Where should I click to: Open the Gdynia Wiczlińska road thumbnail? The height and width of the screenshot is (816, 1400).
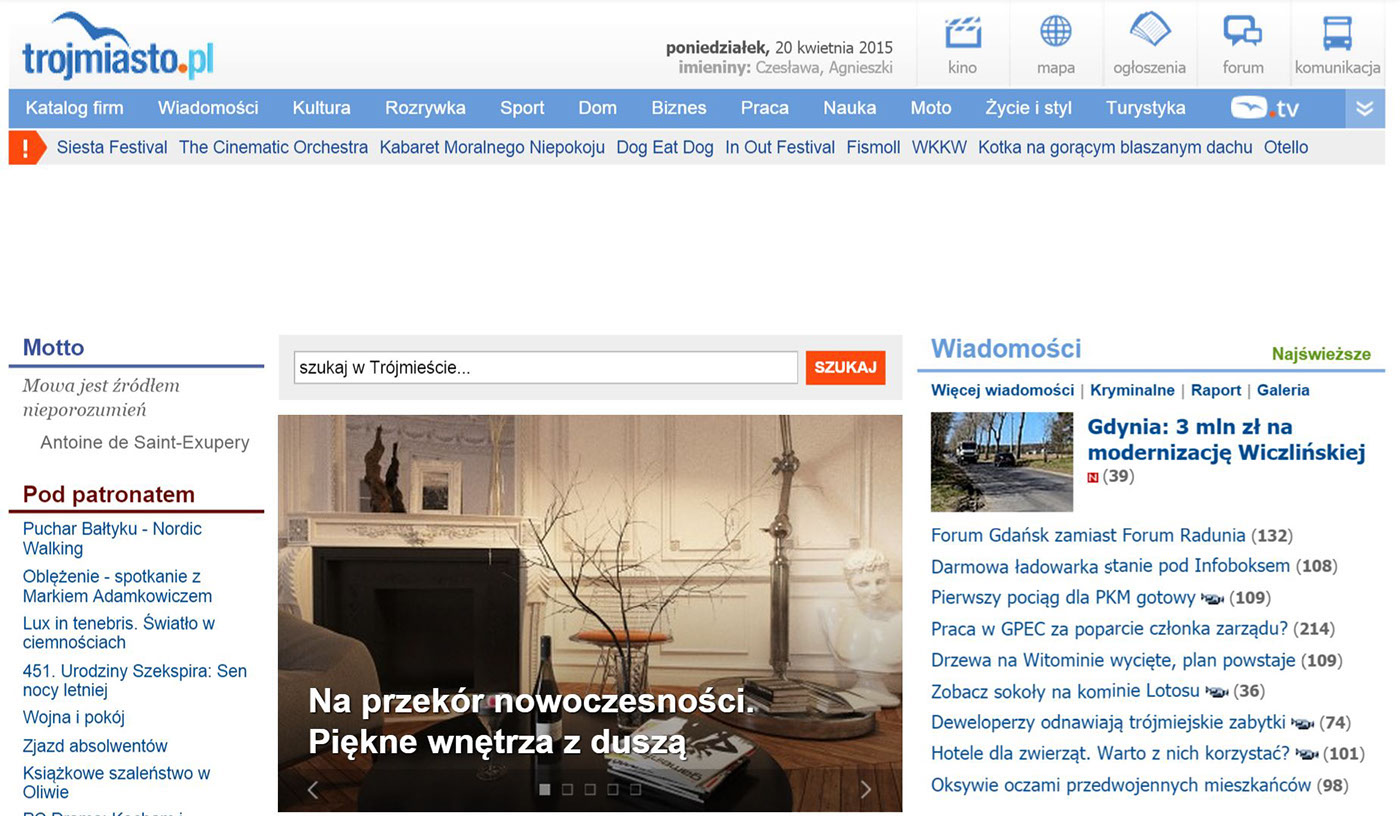click(x=1002, y=461)
